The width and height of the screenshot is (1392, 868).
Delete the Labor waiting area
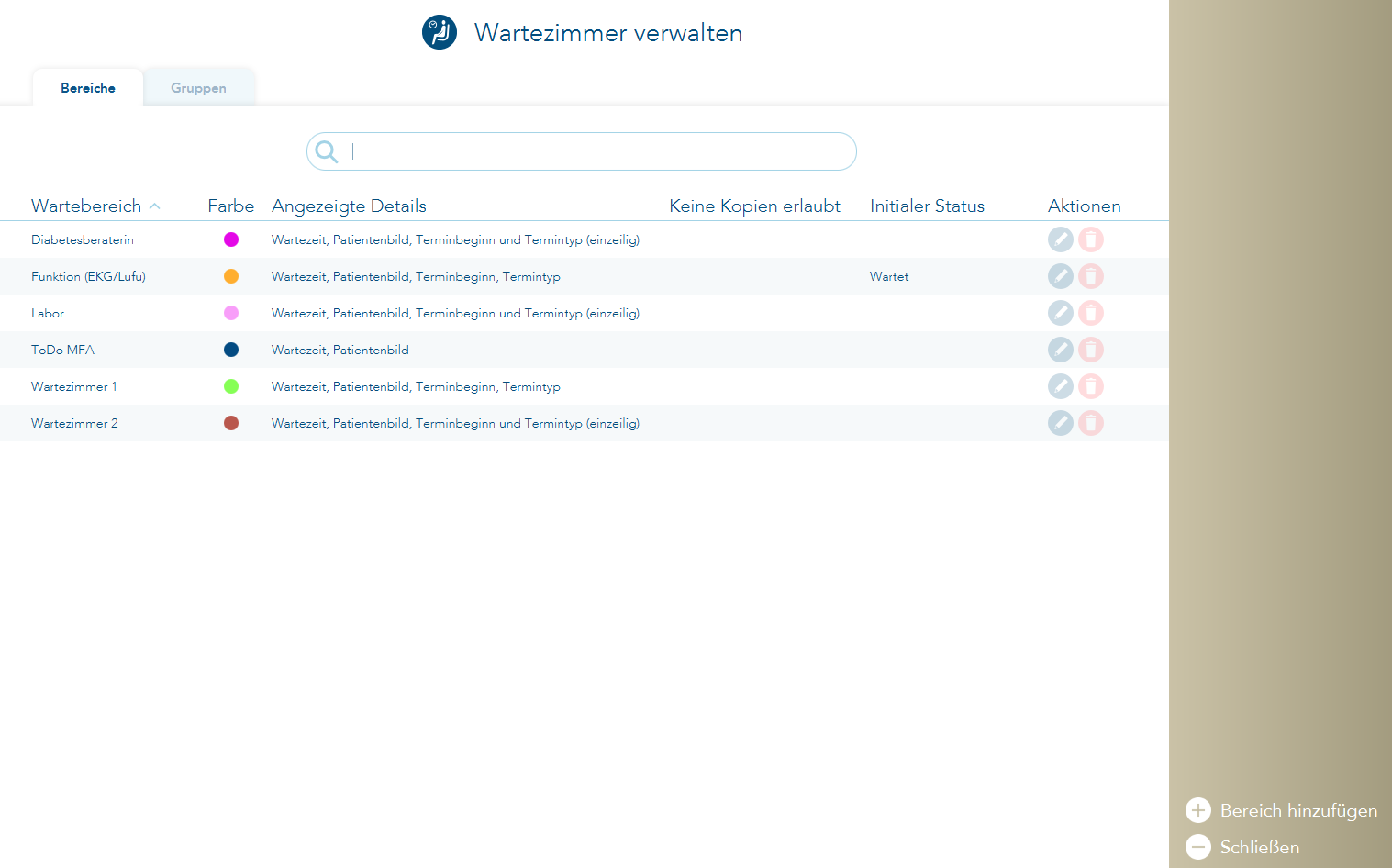coord(1090,313)
